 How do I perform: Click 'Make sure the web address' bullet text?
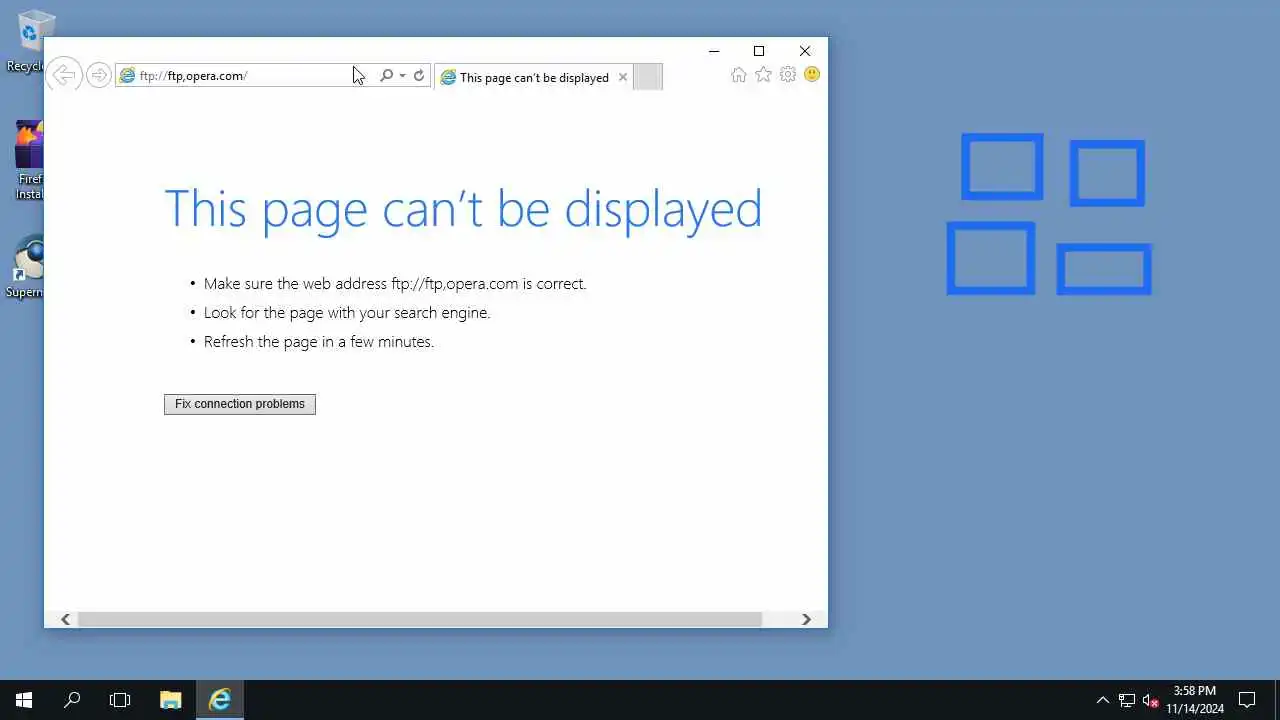click(x=395, y=284)
